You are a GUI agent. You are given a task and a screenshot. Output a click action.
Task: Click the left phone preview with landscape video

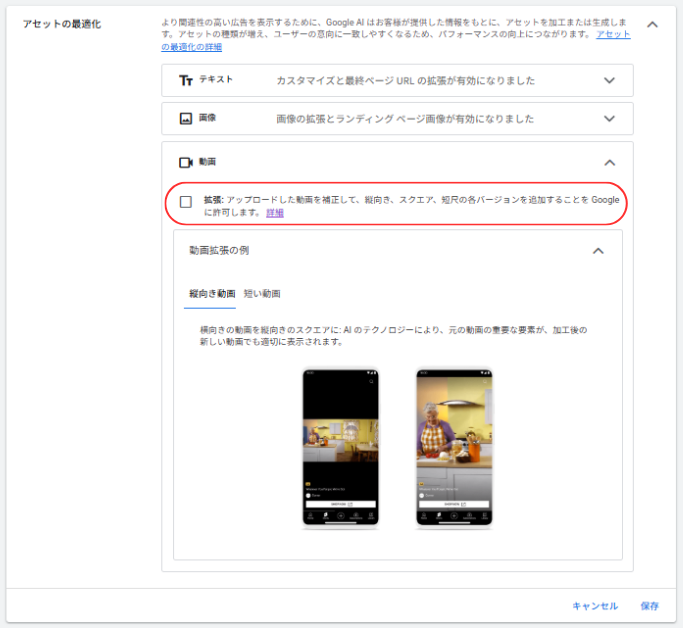[340, 448]
